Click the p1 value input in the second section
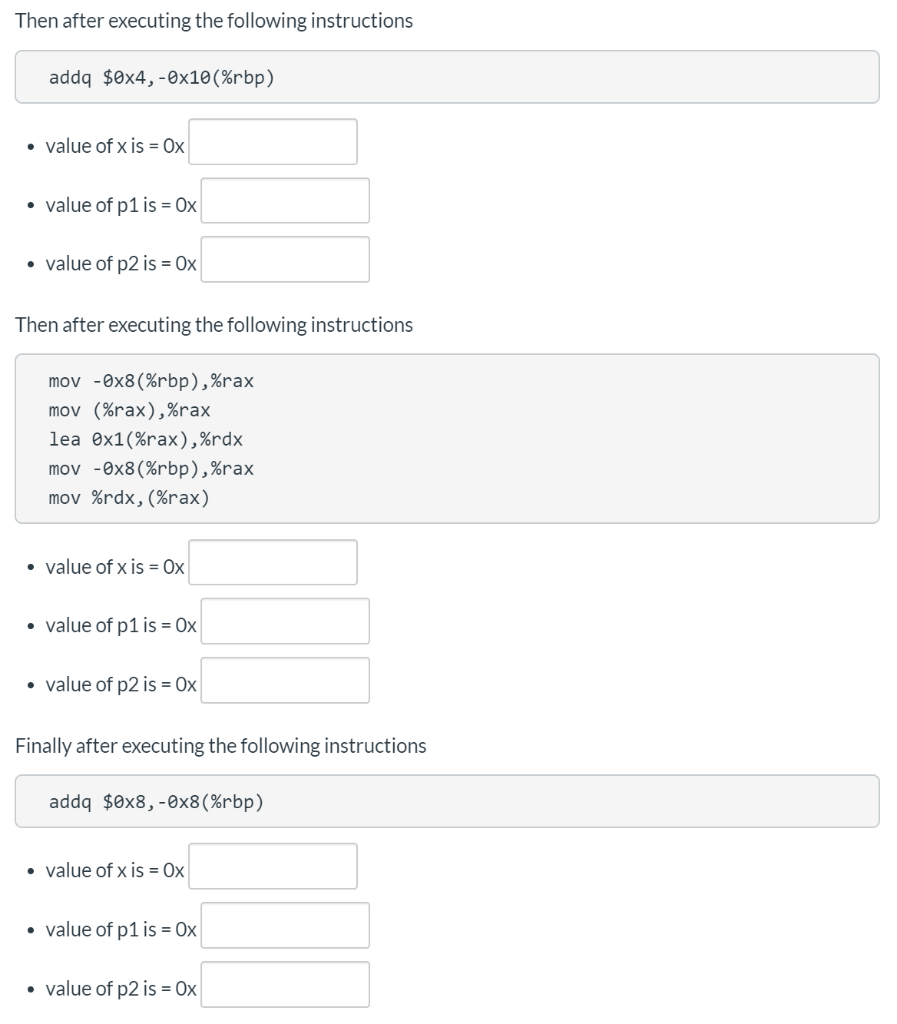 285,623
